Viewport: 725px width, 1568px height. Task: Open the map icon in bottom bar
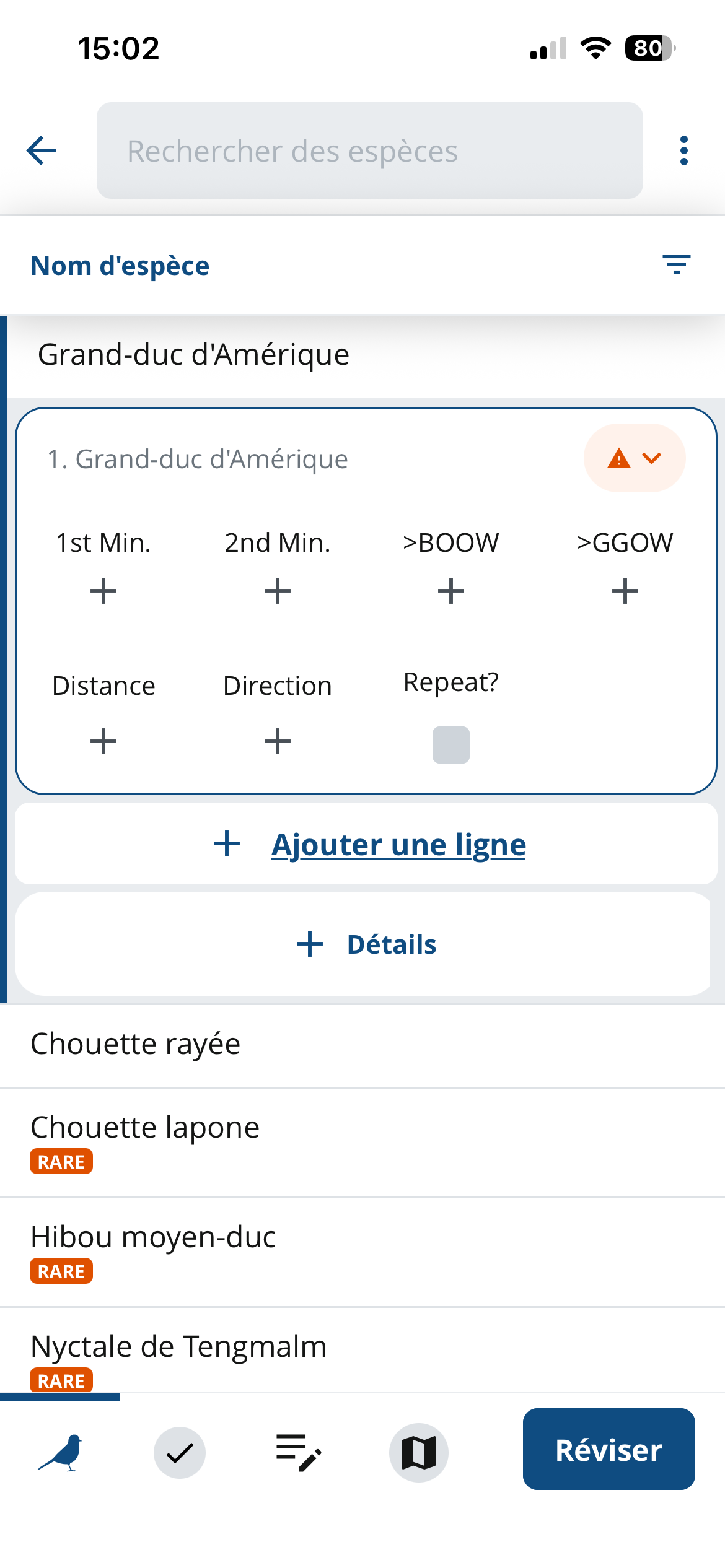click(418, 1452)
